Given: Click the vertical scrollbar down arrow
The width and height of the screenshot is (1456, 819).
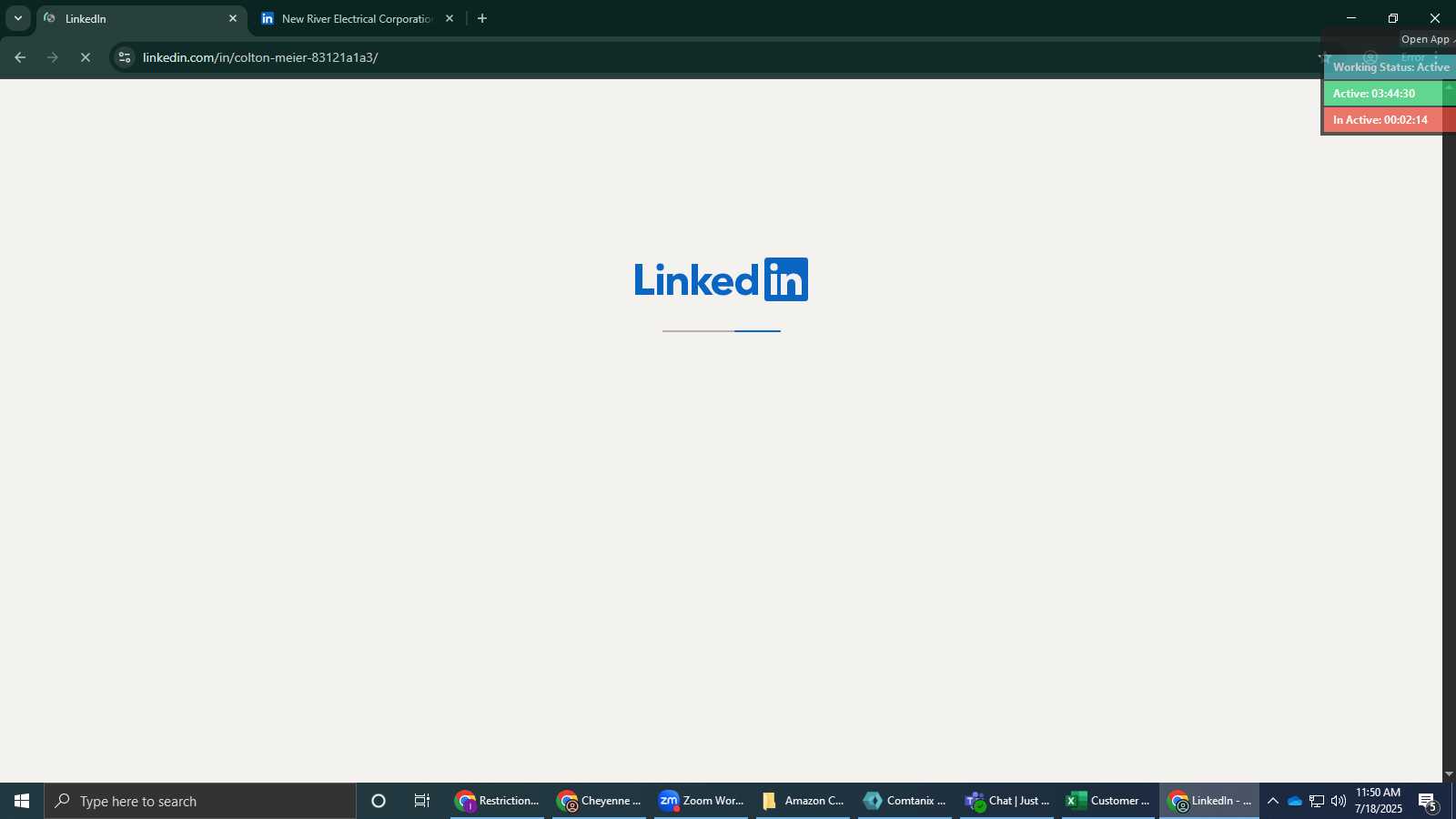Looking at the screenshot, I should click(x=1449, y=774).
